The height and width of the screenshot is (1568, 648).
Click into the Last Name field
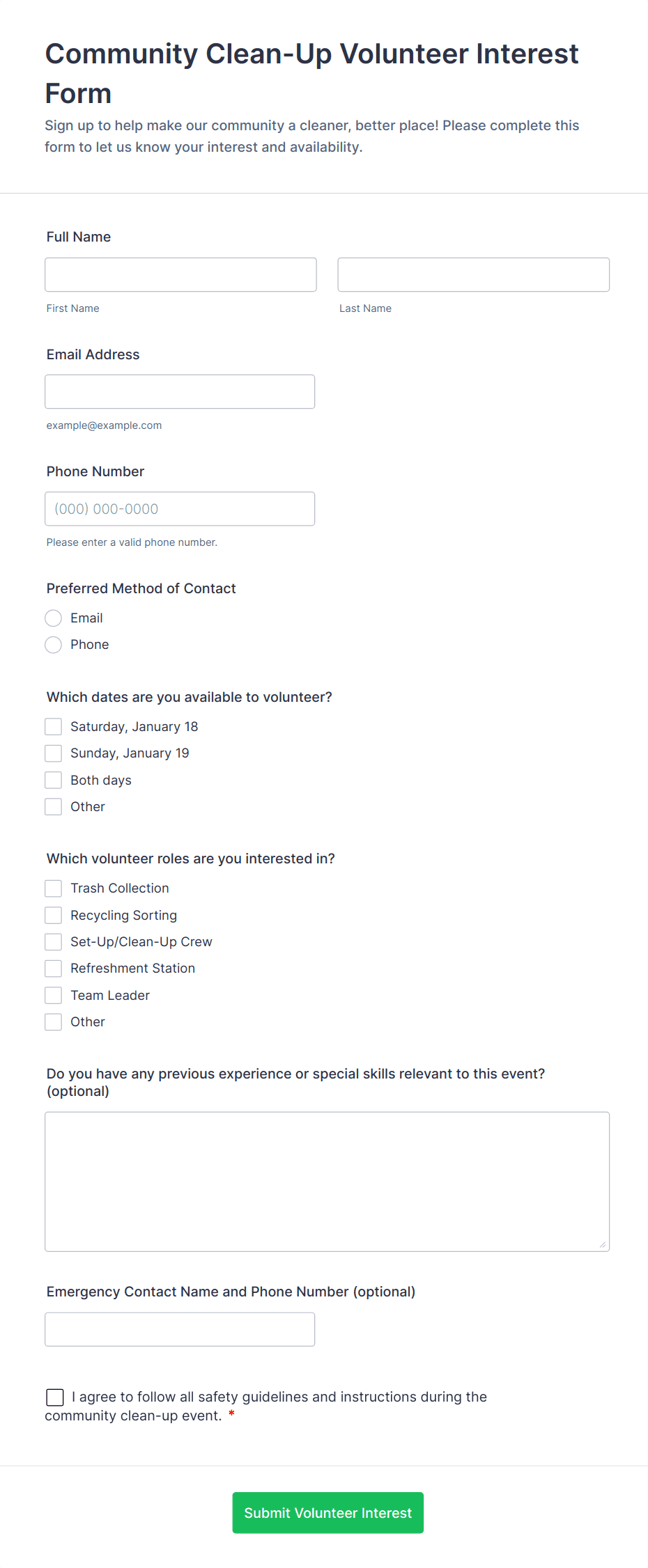click(x=473, y=274)
